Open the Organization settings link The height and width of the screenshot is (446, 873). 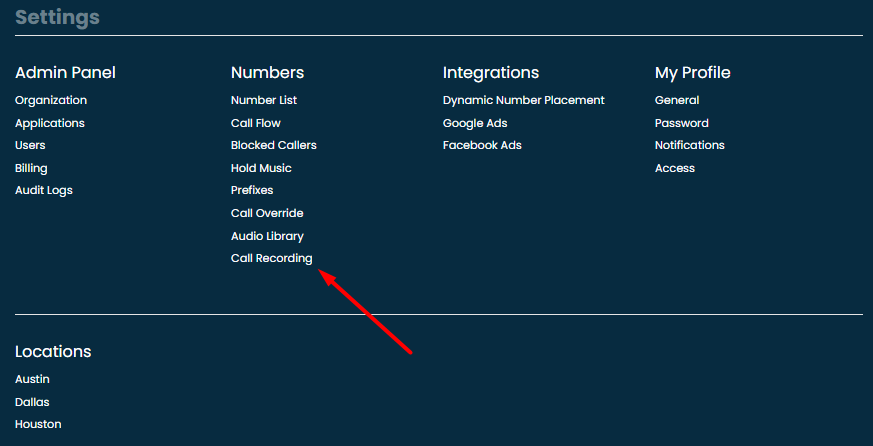[51, 100]
